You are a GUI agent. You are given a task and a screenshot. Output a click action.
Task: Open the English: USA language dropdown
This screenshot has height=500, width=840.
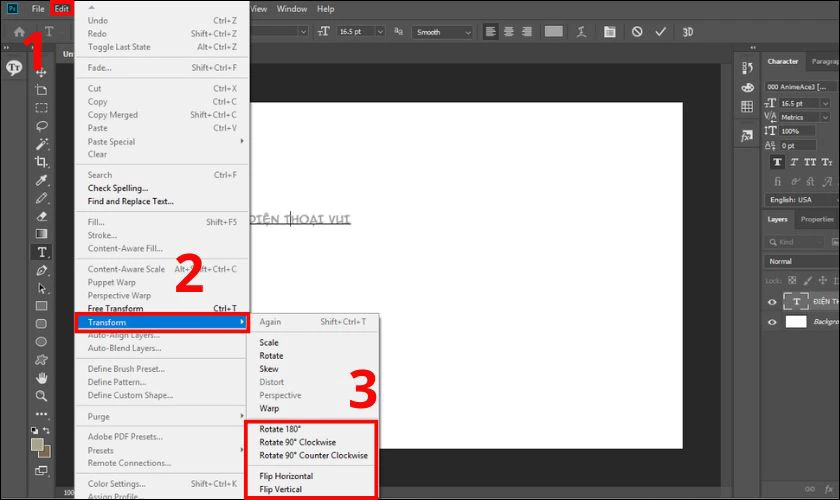coord(801,199)
